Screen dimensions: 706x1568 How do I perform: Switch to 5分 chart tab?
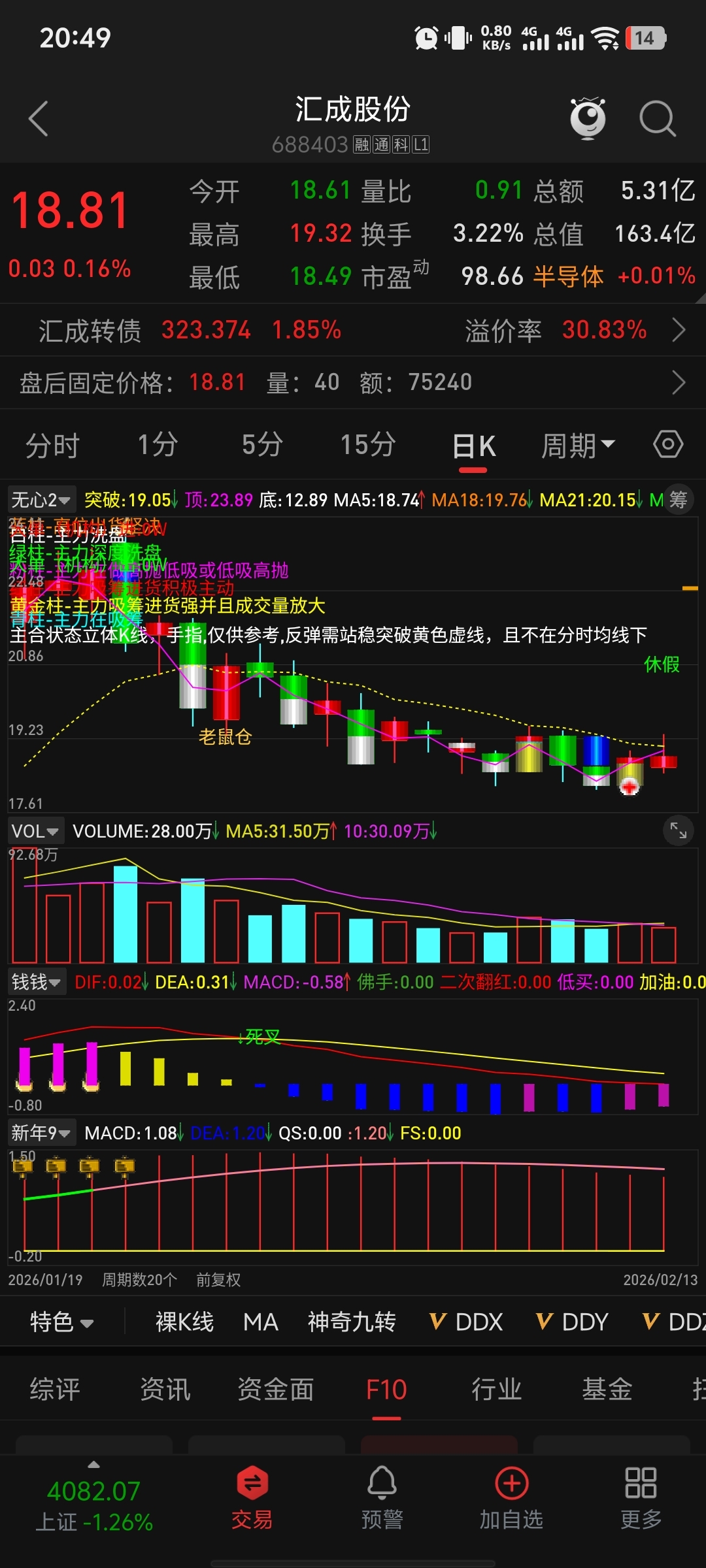[x=262, y=445]
